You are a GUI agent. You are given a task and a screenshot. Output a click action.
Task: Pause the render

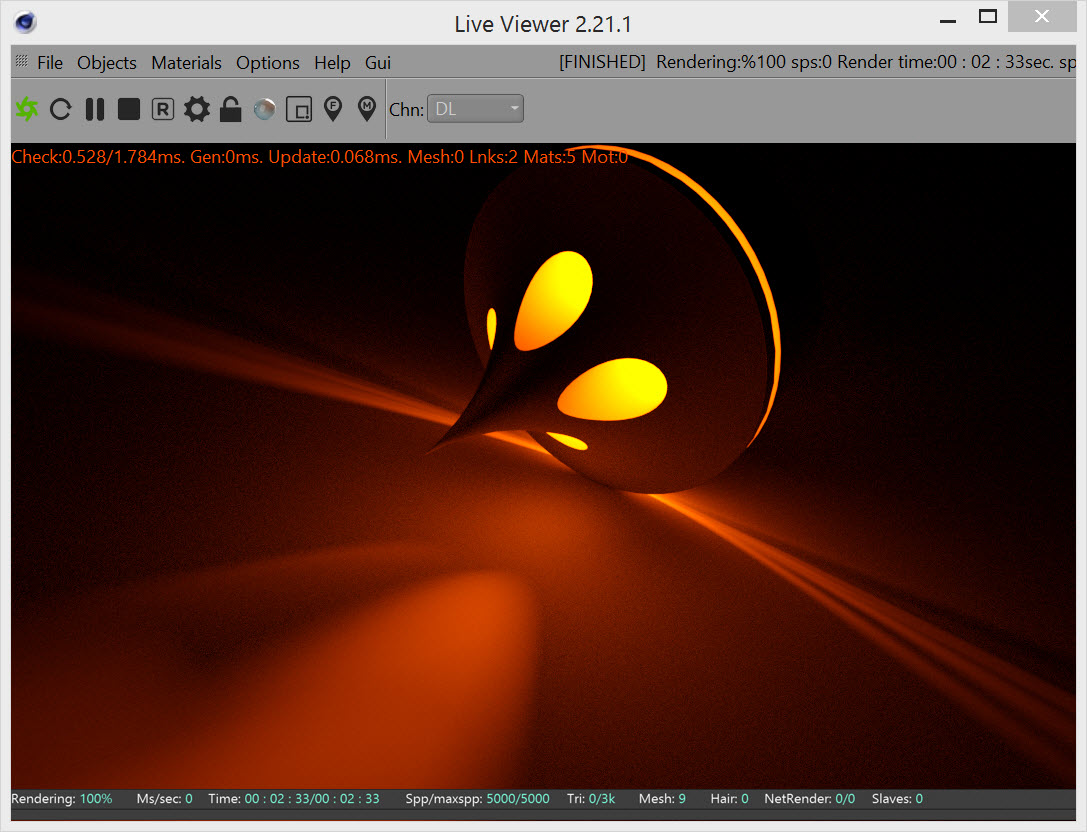tap(94, 109)
